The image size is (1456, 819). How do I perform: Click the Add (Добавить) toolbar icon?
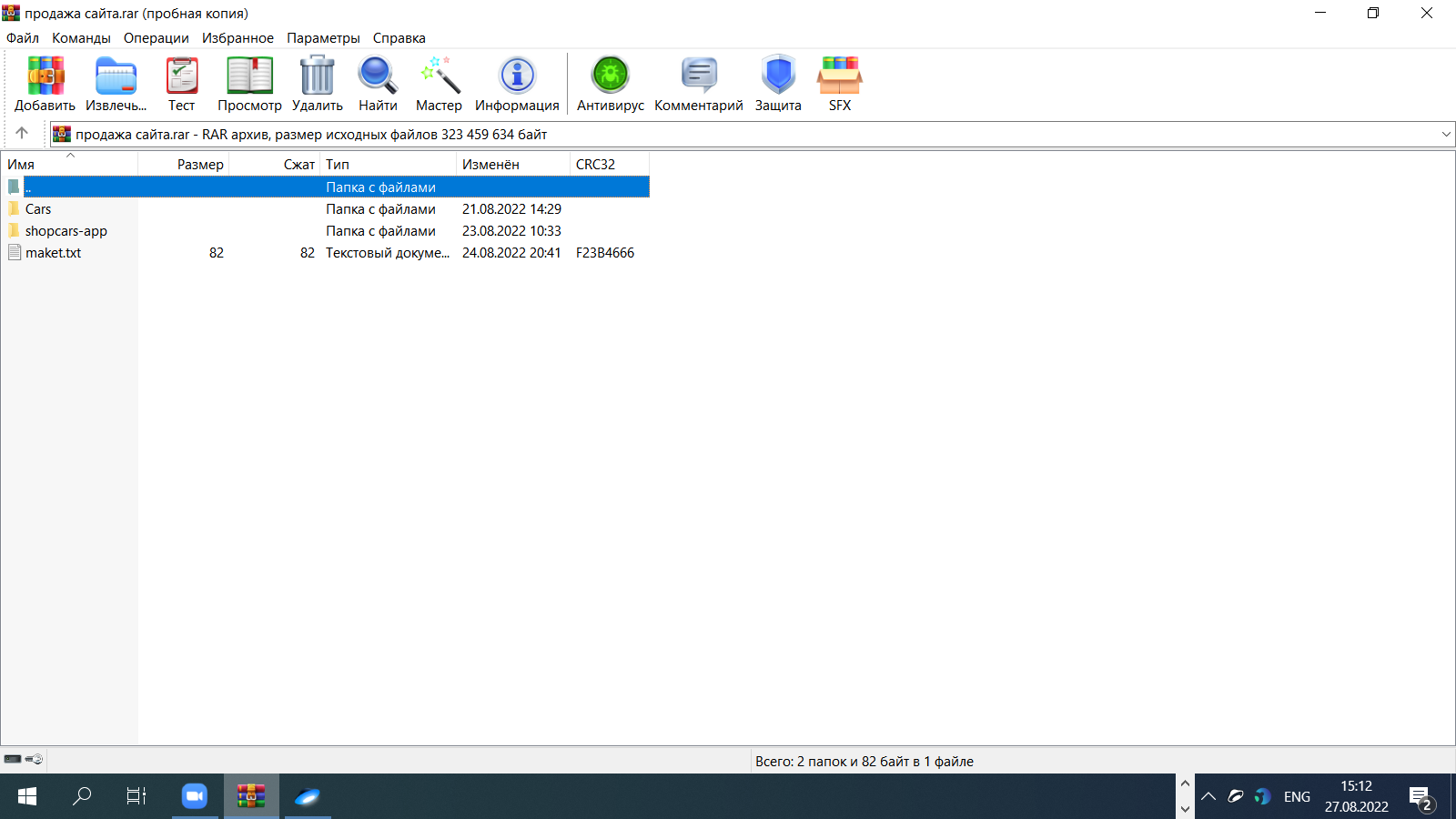click(x=45, y=76)
